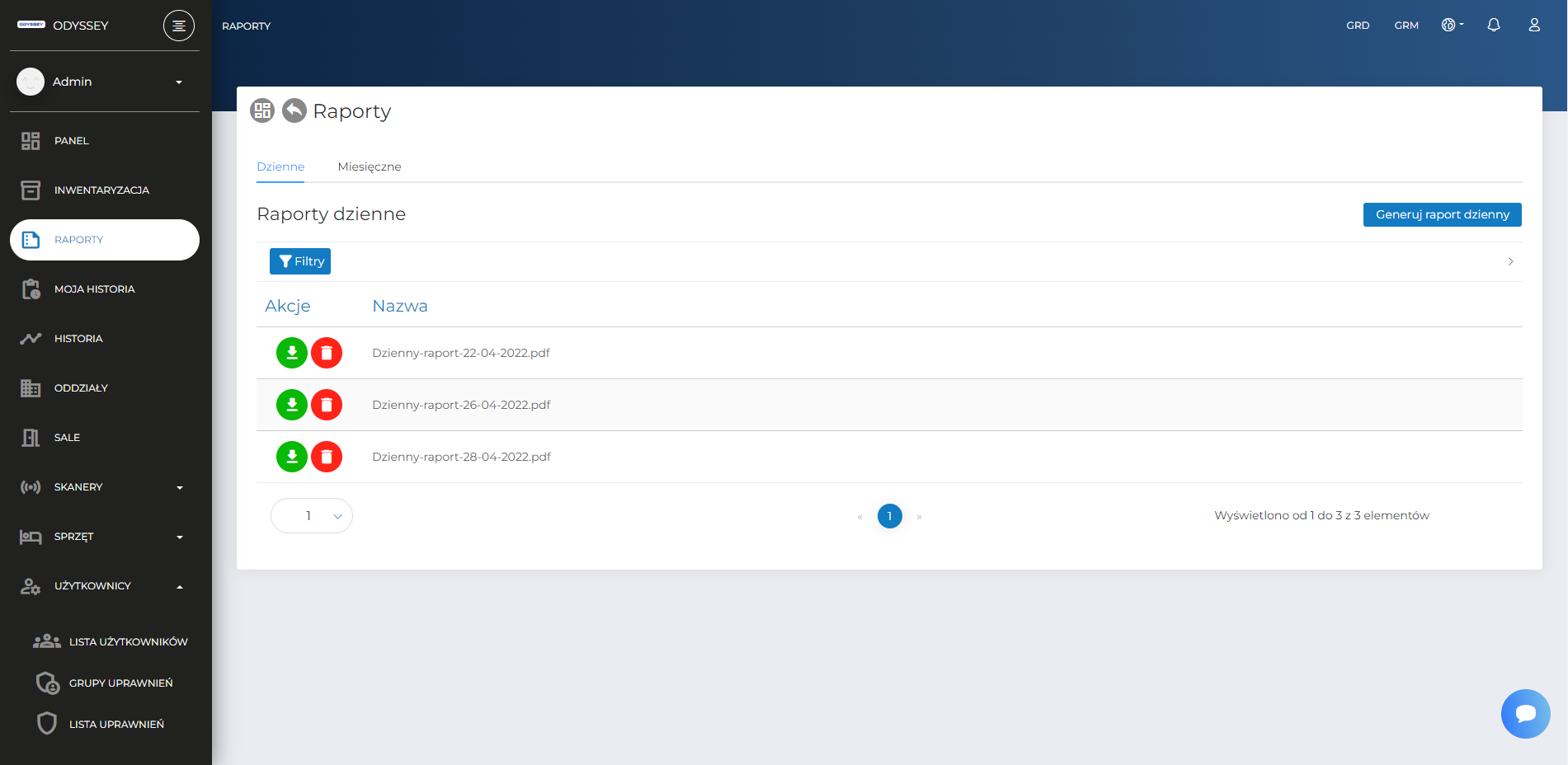Click Generuj raport dzienny button
The width and height of the screenshot is (1568, 765).
point(1443,214)
